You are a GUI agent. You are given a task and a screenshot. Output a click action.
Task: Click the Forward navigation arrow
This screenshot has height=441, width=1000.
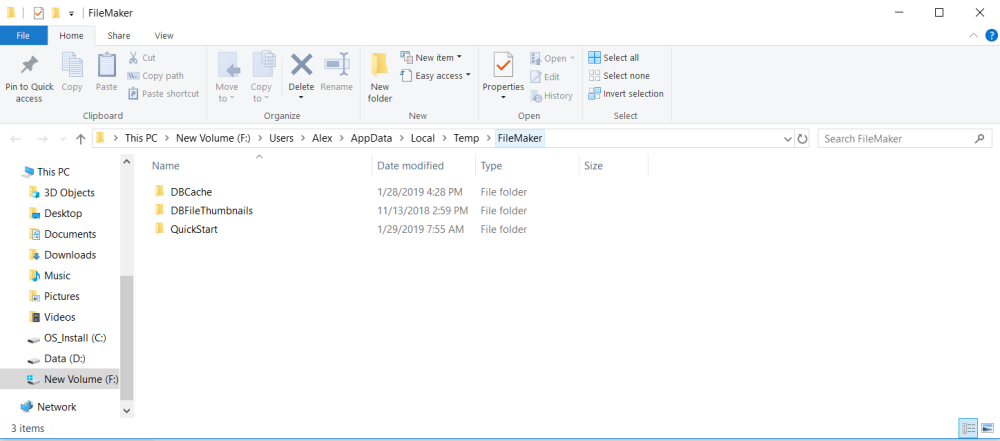coord(42,138)
